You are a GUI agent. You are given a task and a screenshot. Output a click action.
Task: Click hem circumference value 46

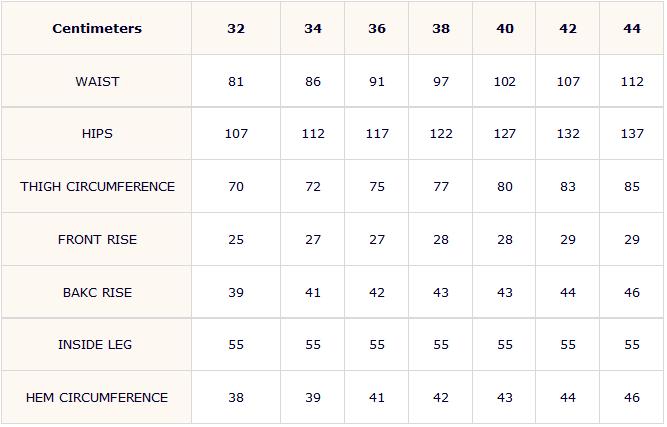tap(632, 397)
